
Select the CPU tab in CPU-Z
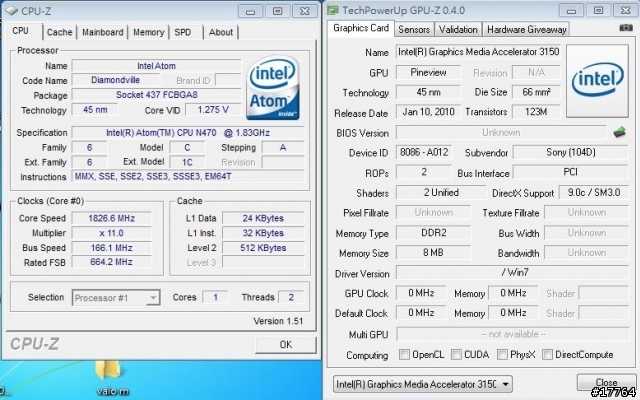coord(20,31)
